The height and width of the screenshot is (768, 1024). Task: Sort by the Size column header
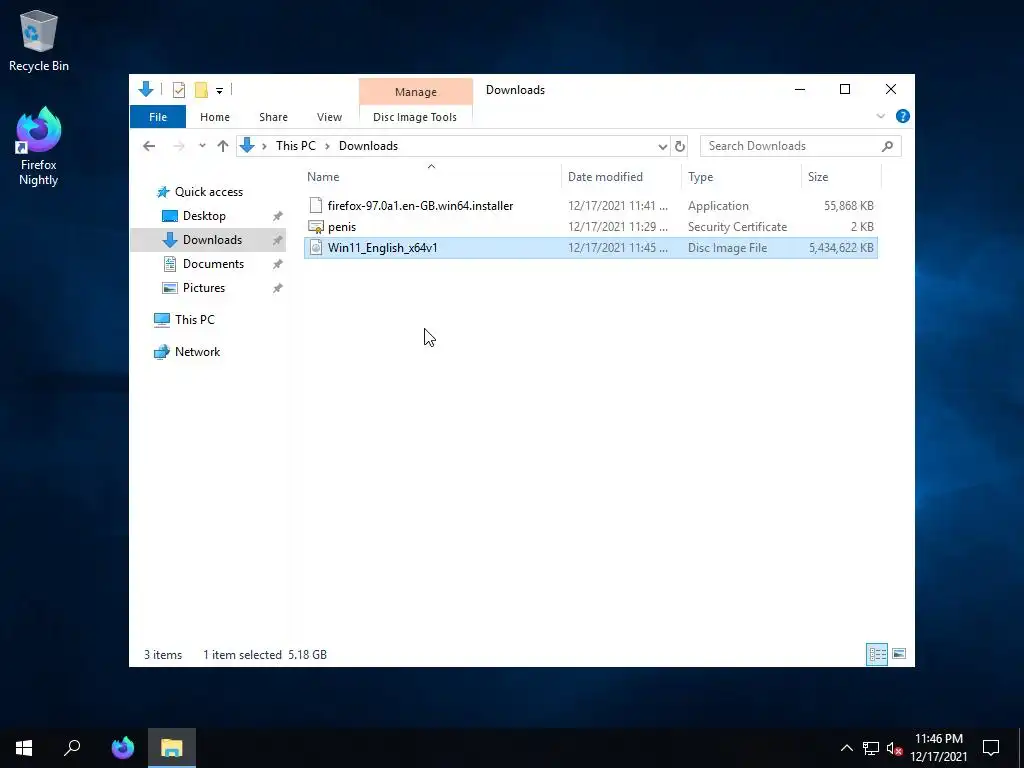(x=818, y=176)
